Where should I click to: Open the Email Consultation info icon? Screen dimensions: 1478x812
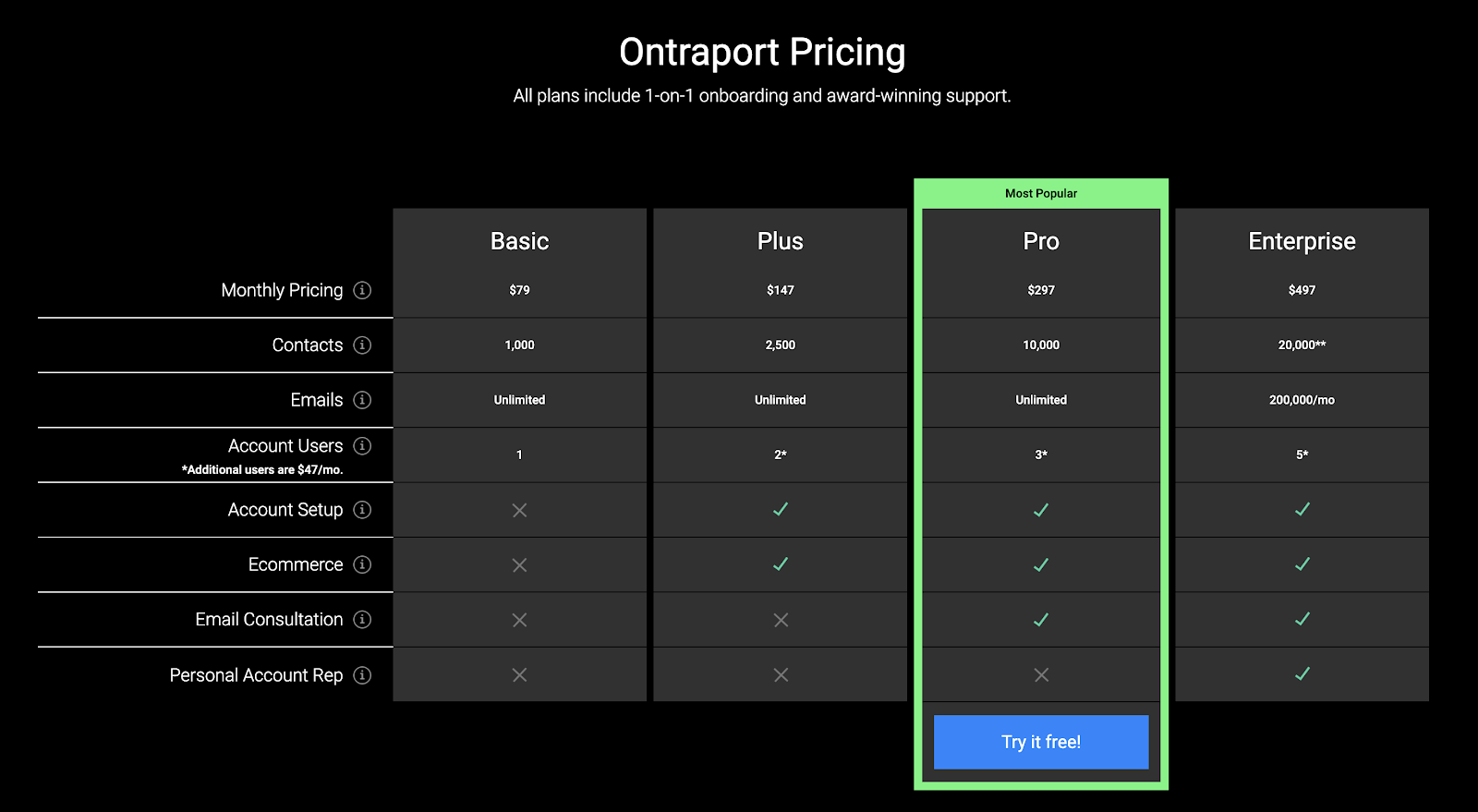tap(362, 619)
